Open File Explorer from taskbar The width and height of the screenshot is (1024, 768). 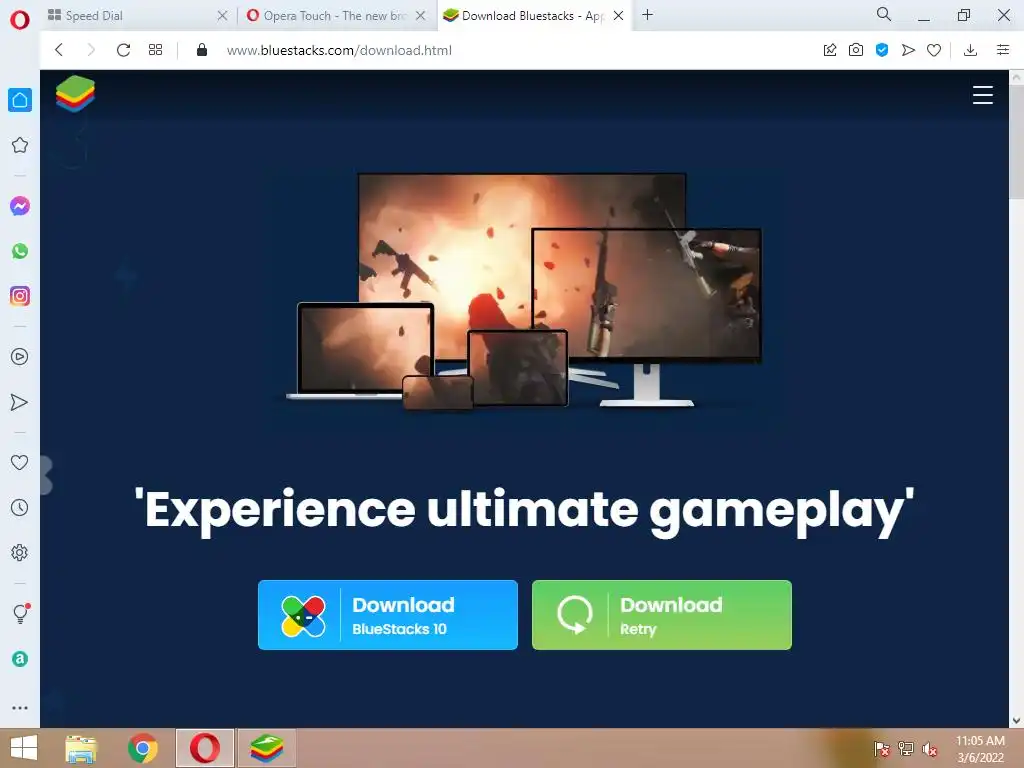[x=81, y=748]
